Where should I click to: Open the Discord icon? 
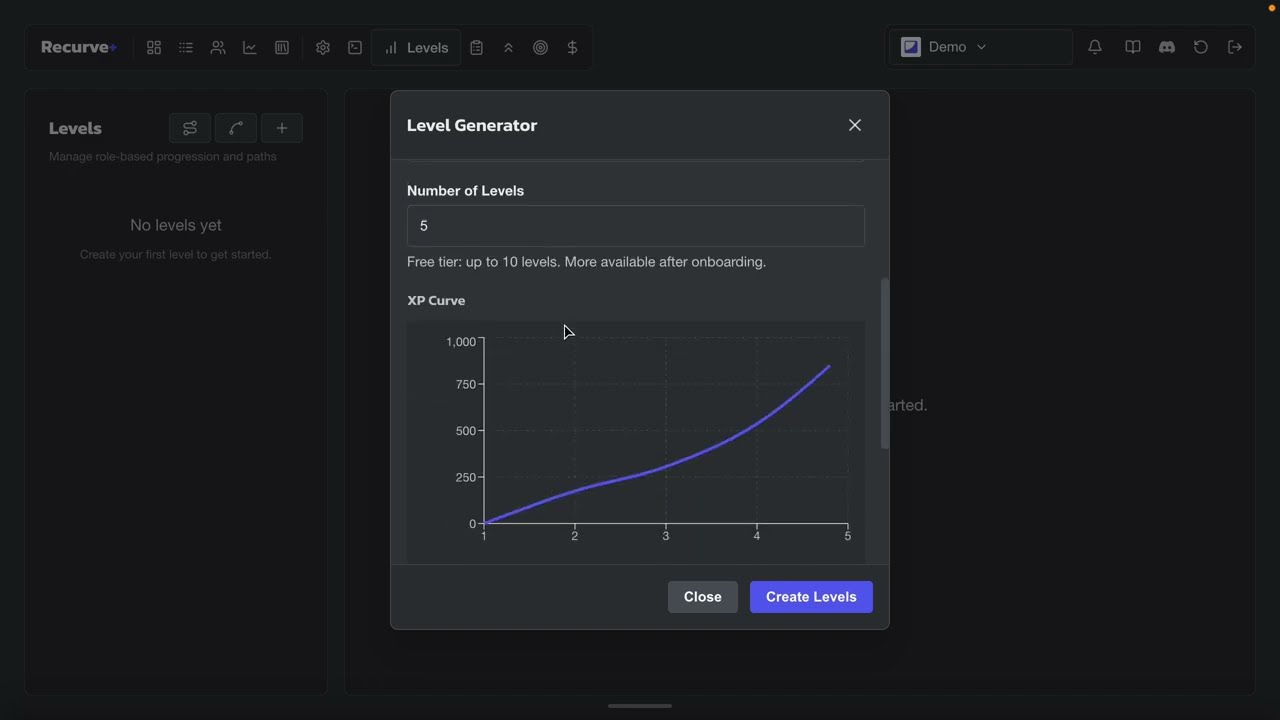[1167, 47]
